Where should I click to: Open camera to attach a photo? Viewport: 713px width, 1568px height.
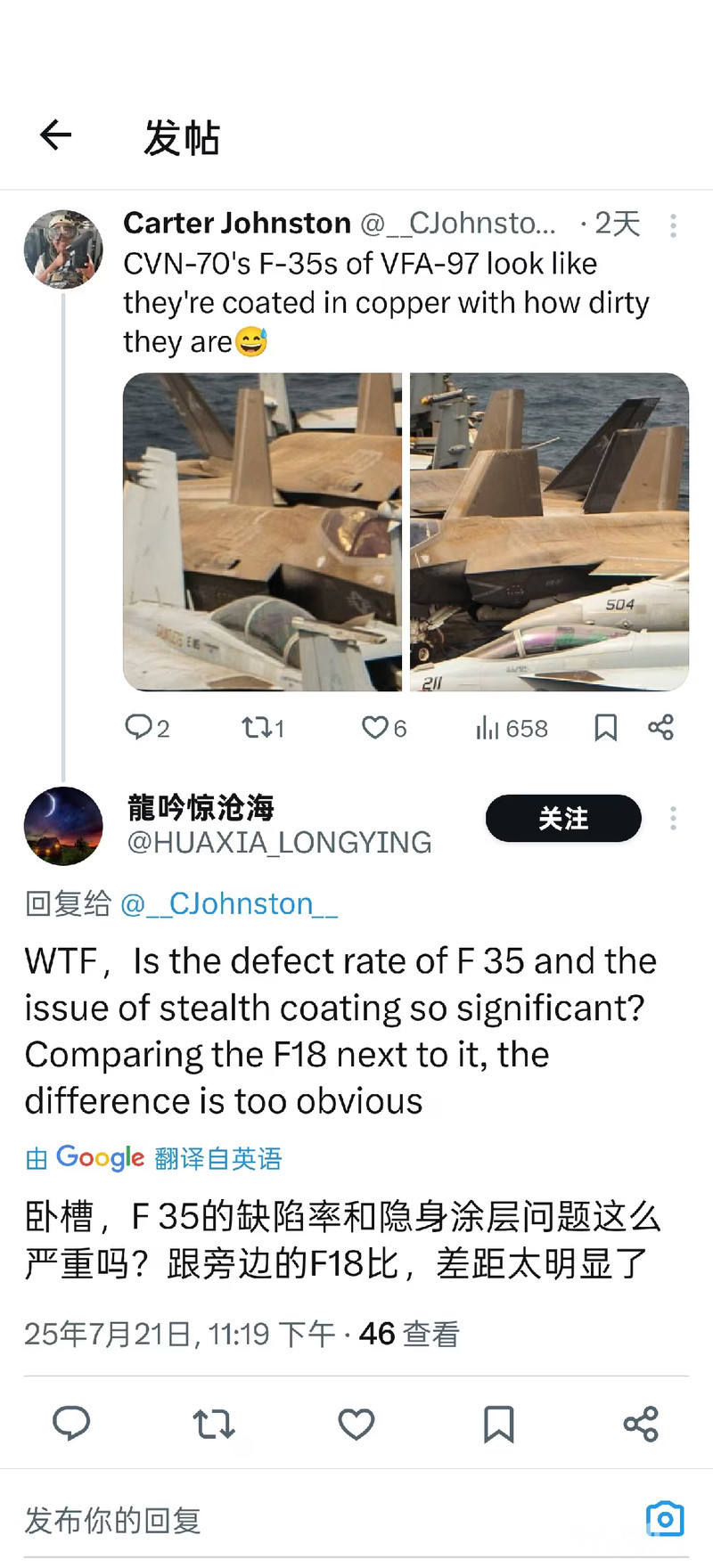(x=665, y=1519)
